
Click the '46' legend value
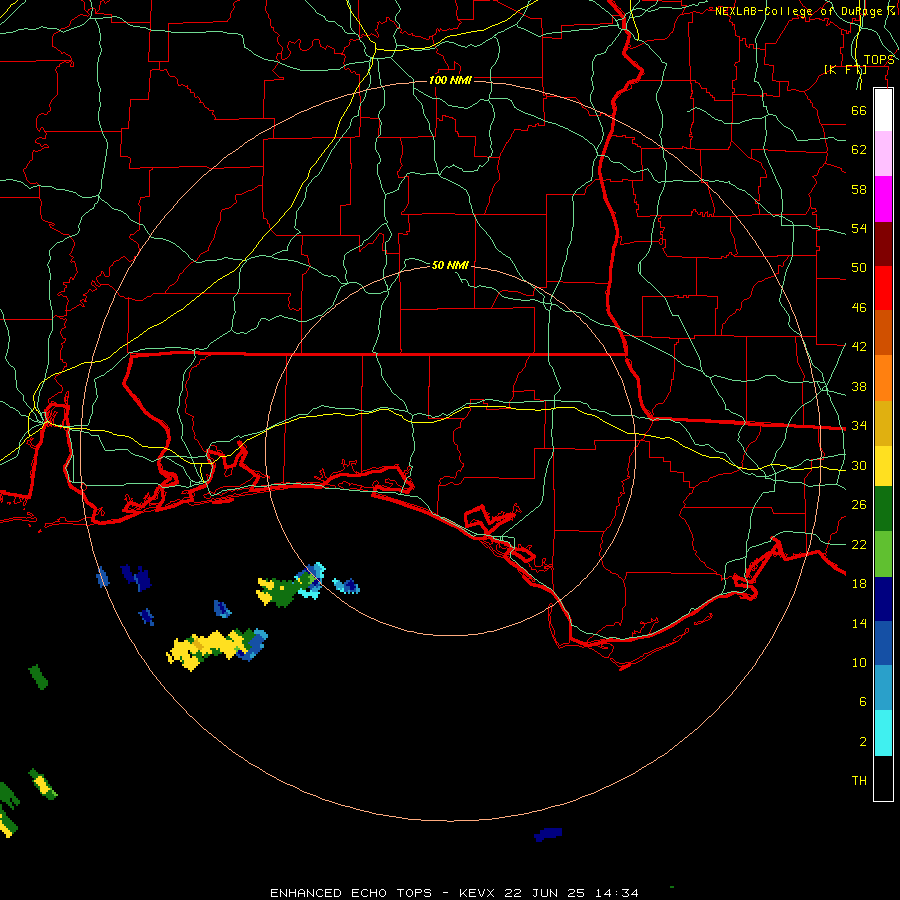click(x=859, y=308)
